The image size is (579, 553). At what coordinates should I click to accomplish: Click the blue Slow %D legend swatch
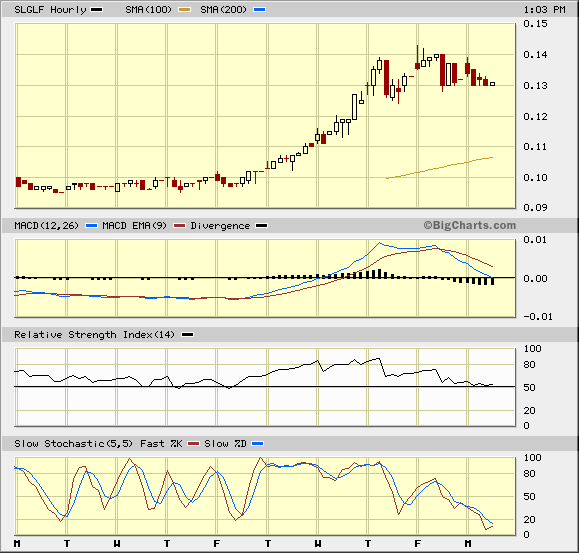[x=258, y=444]
